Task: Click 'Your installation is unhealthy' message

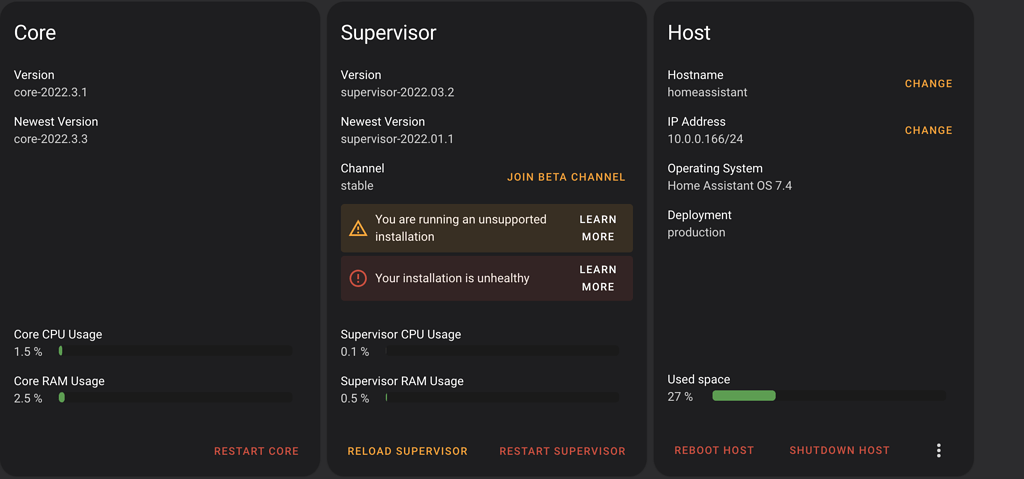Action: pos(452,278)
